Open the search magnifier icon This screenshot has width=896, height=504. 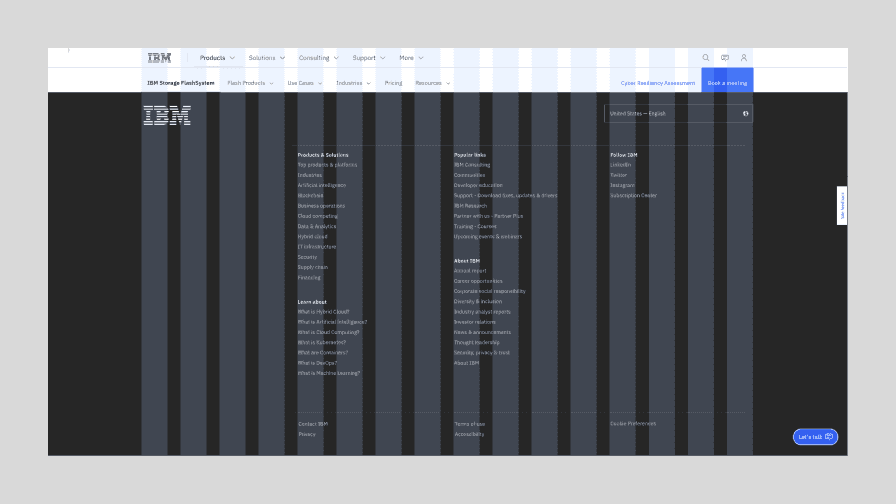tap(706, 58)
